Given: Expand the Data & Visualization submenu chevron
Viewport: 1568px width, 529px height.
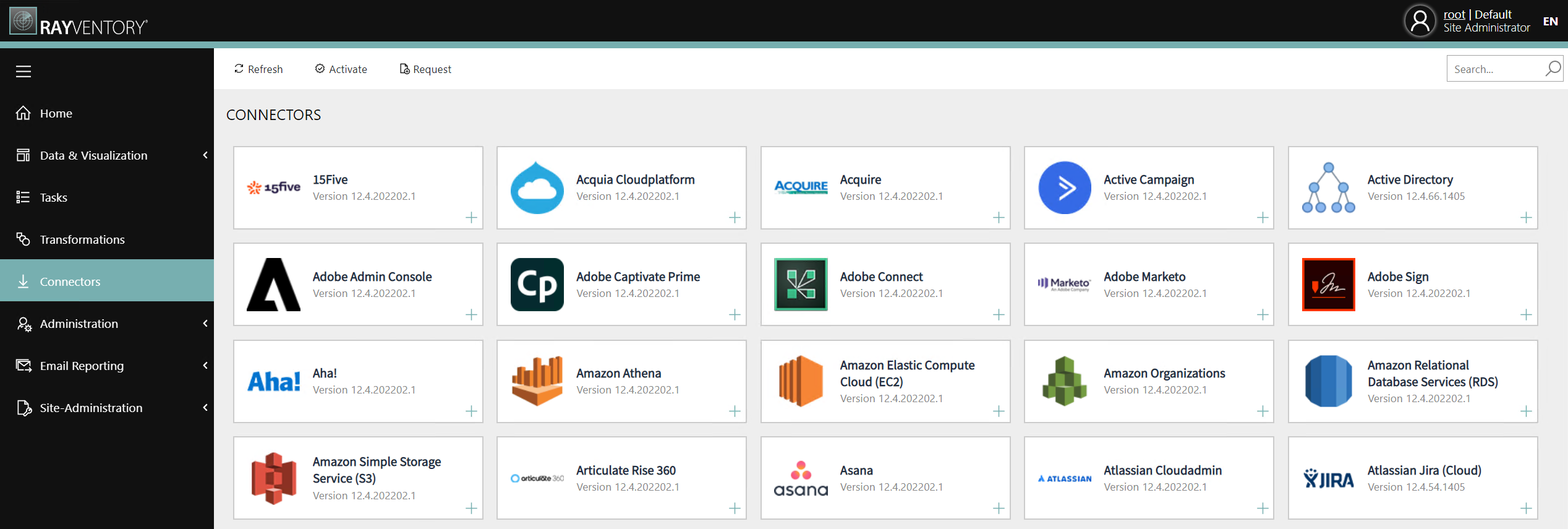Looking at the screenshot, I should (205, 155).
